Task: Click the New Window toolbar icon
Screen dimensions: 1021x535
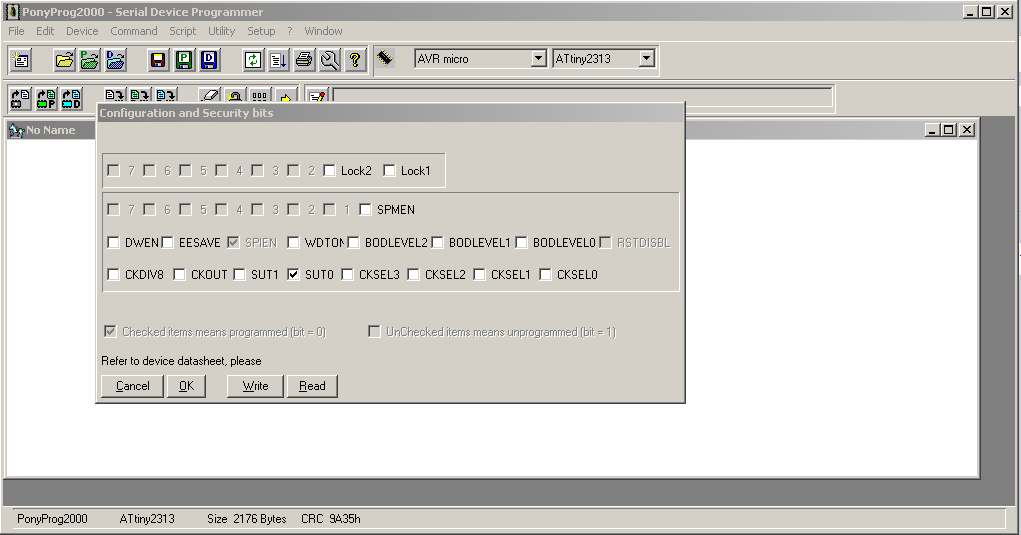Action: [x=21, y=60]
